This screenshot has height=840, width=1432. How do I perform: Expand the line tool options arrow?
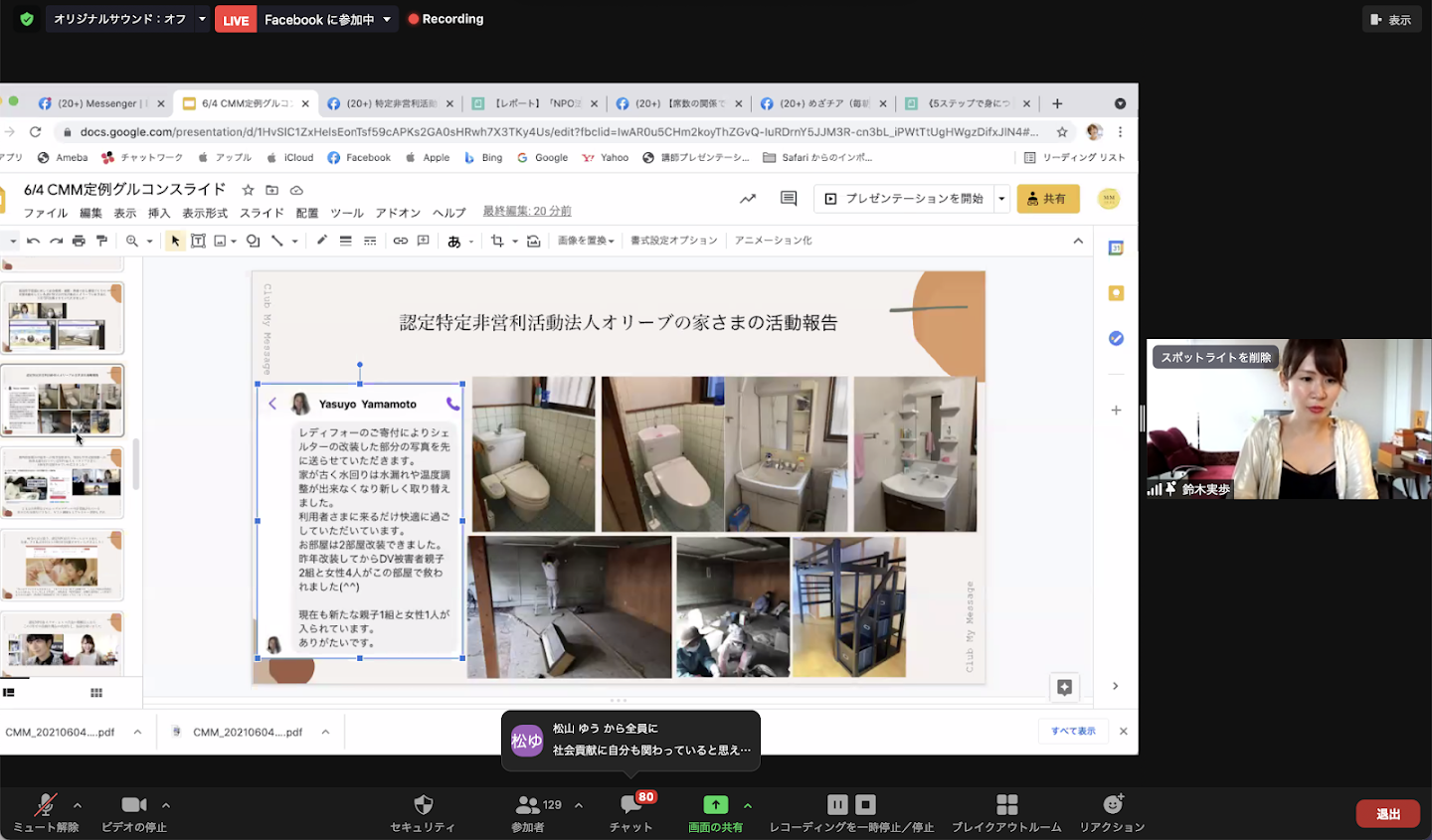click(295, 241)
